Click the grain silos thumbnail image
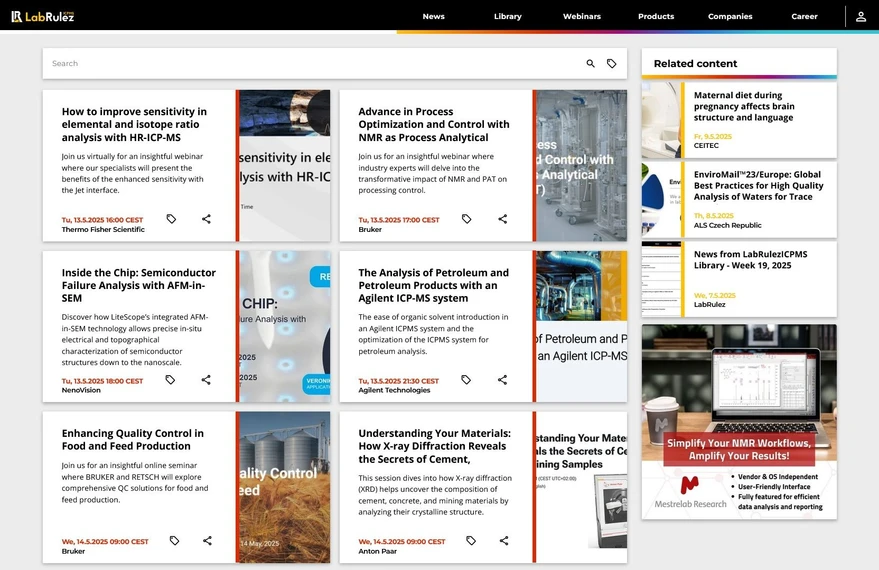Viewport: 879px width, 570px height. point(285,487)
